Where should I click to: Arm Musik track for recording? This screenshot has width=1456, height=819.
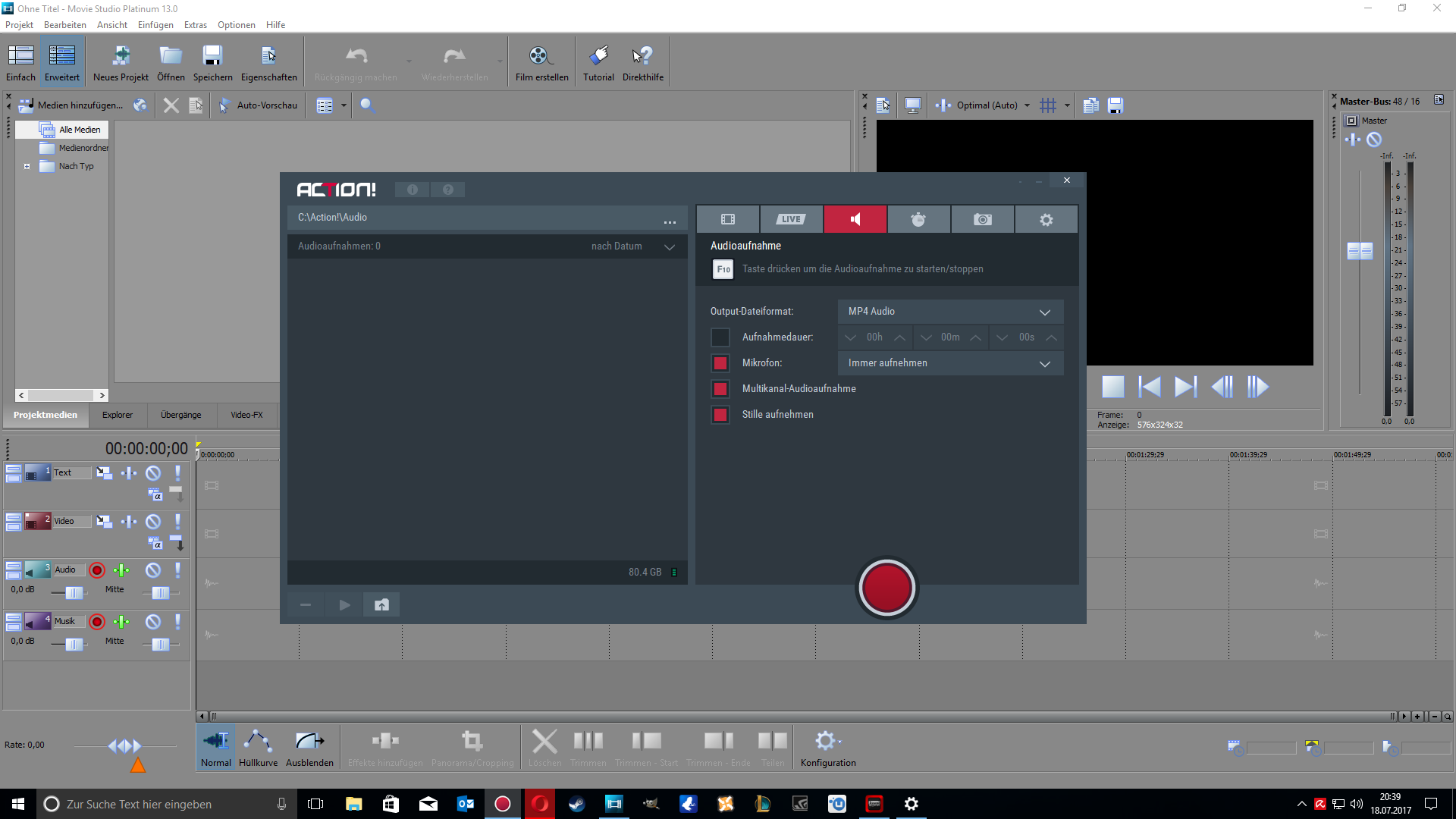click(97, 622)
